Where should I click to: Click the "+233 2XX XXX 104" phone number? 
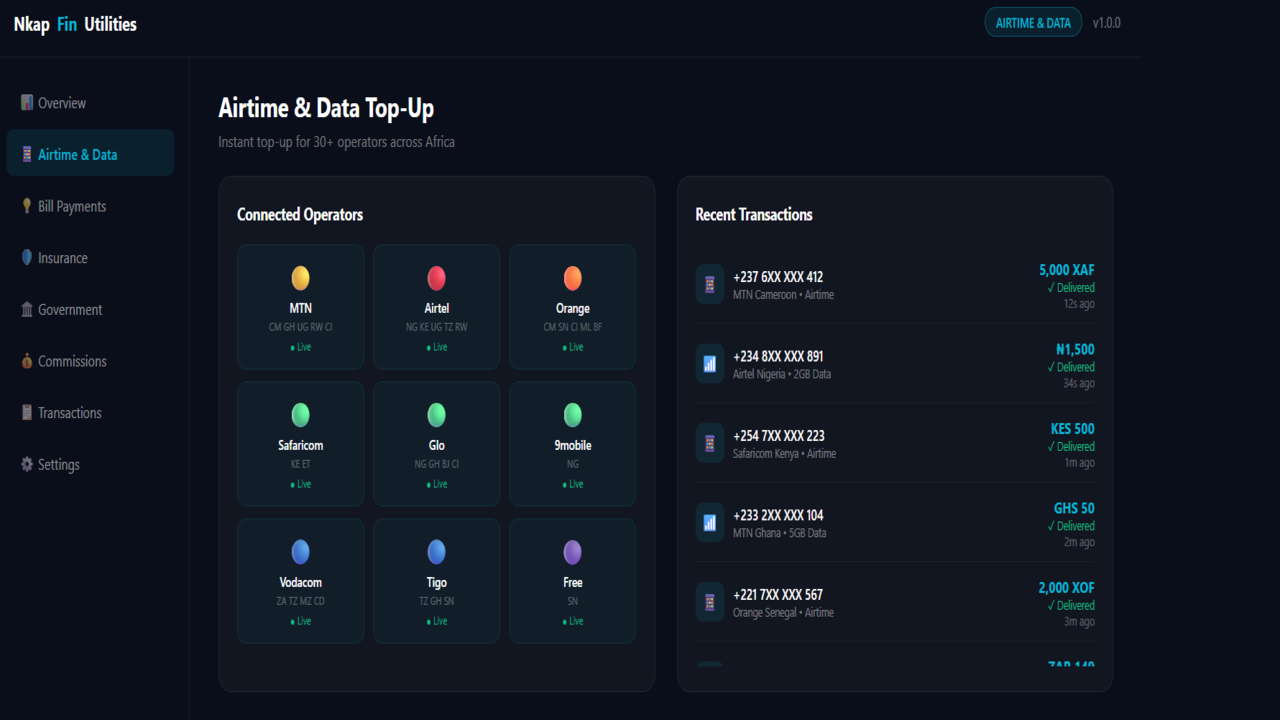pos(778,515)
